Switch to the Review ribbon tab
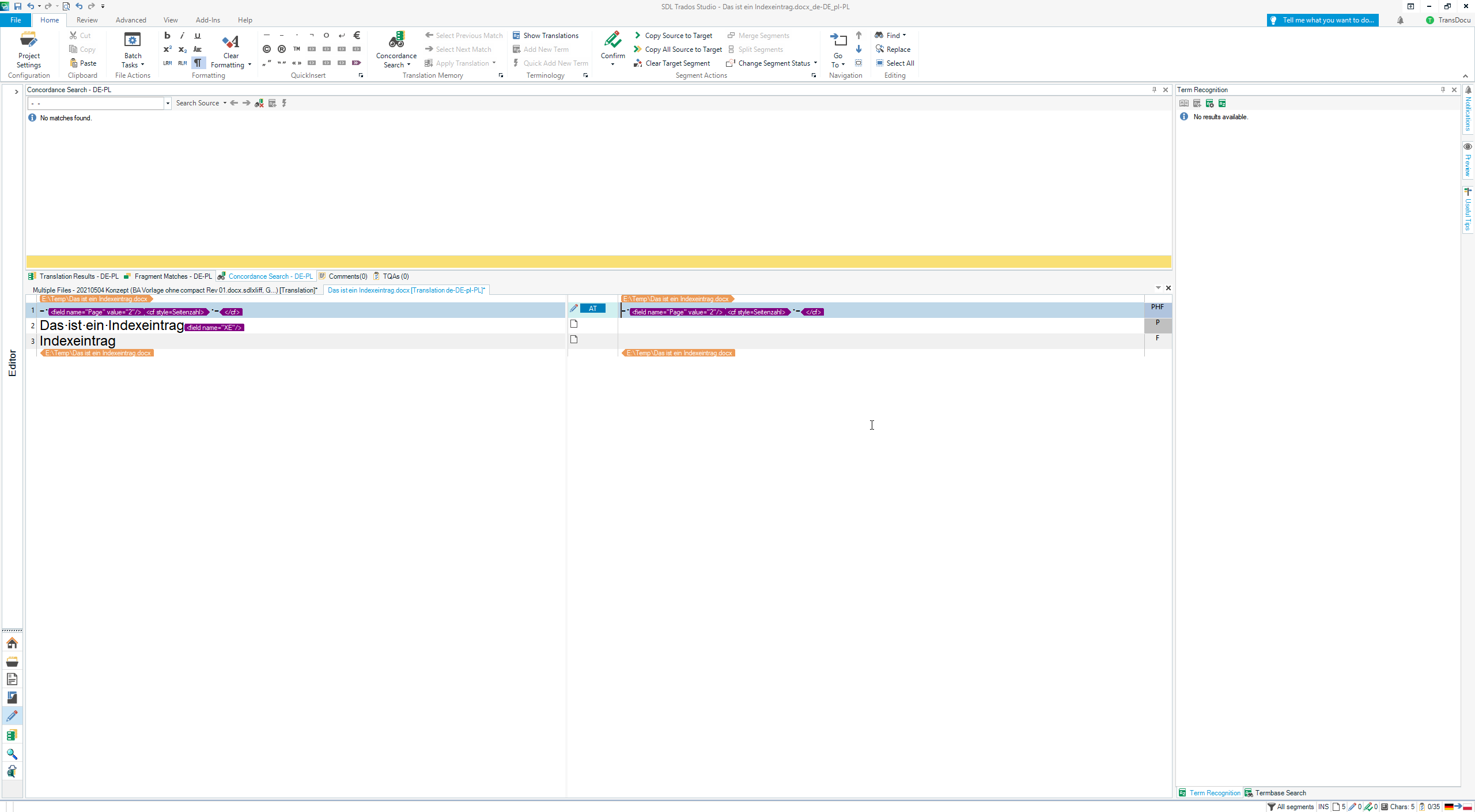This screenshot has height=812, width=1475. 87,20
